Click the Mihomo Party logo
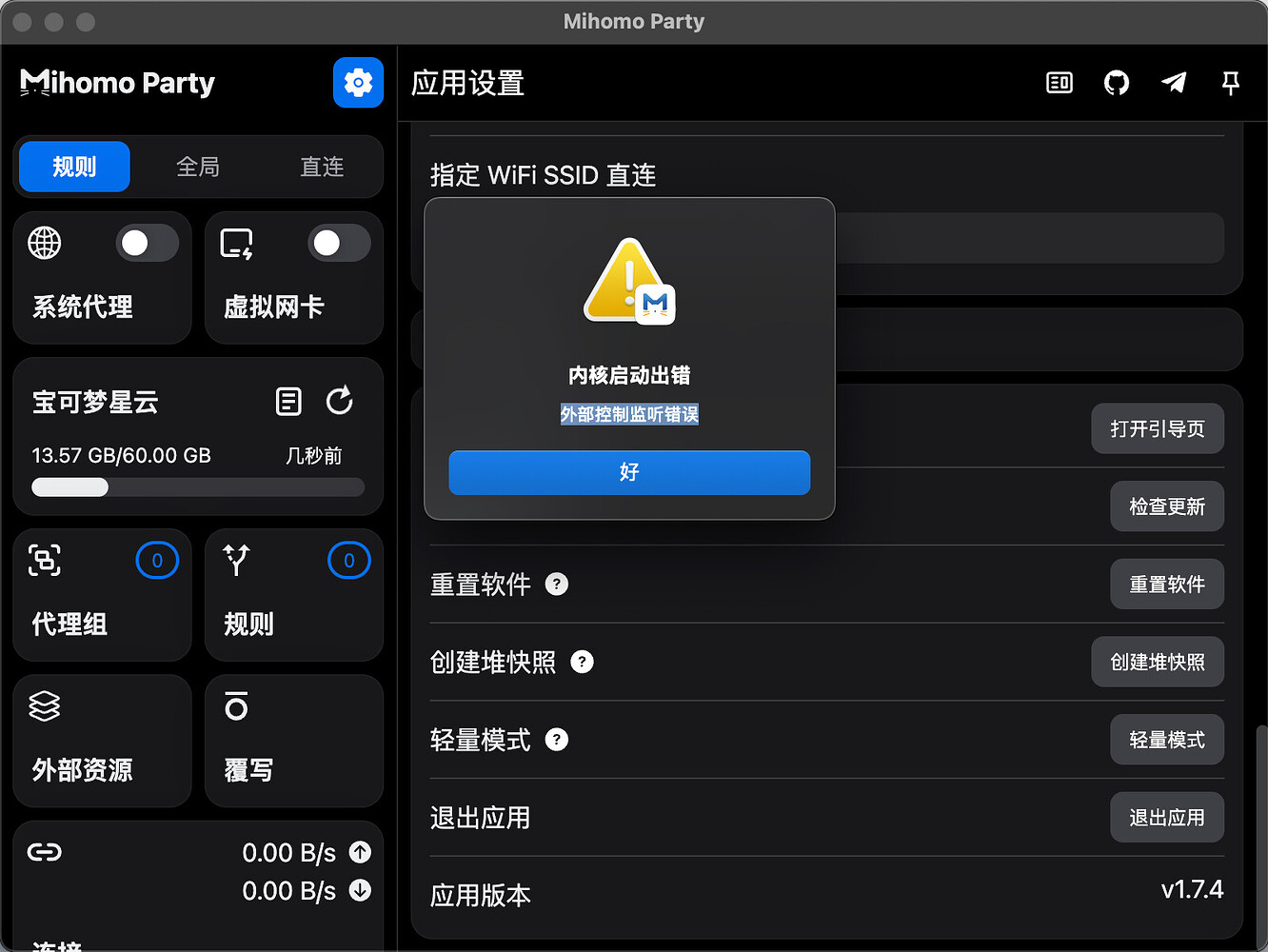 117,83
